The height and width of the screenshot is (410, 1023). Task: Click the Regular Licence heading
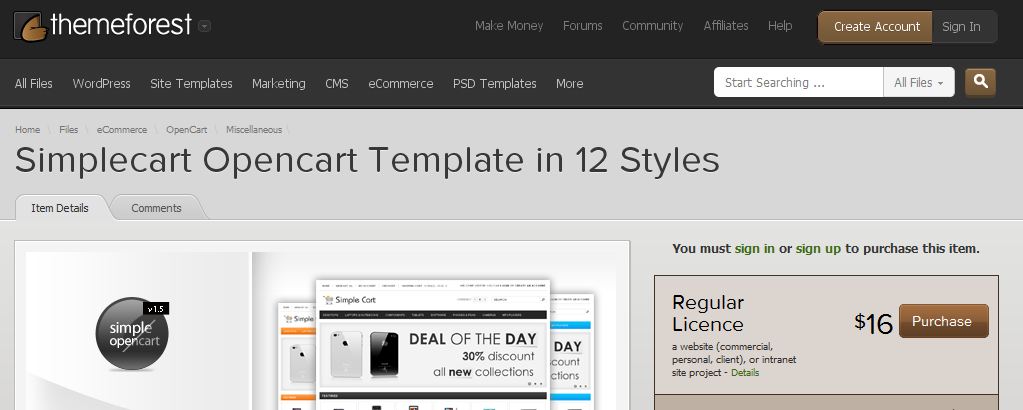click(708, 313)
